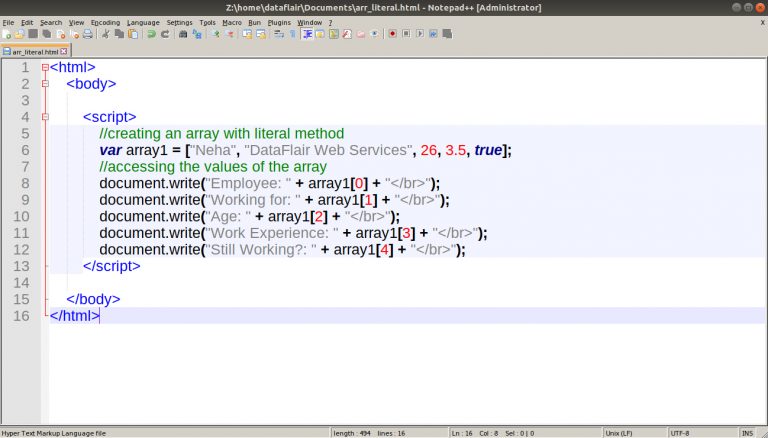The image size is (768, 438).
Task: Click the closing </script> tag on line 13
Action: pos(112,266)
